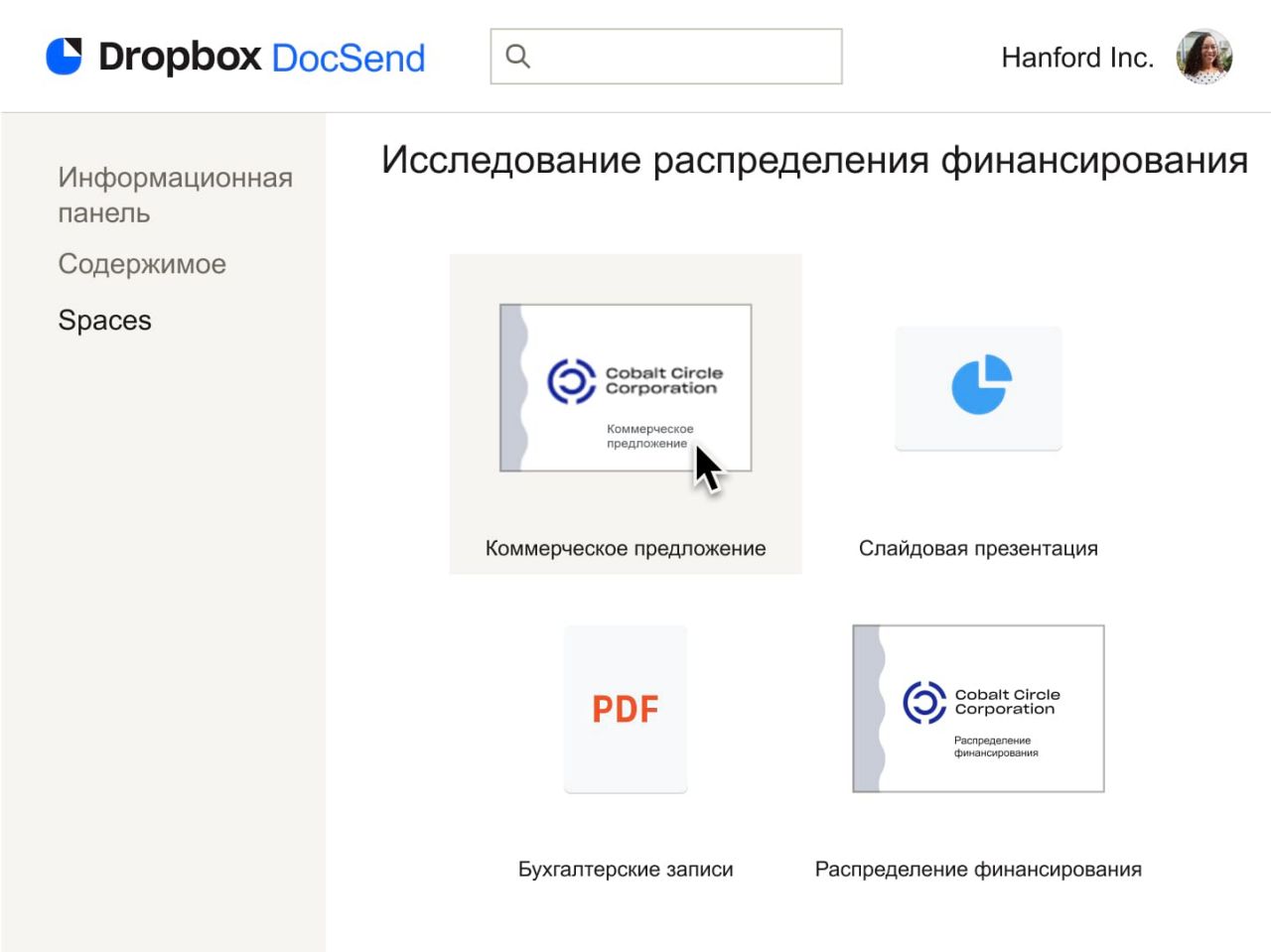Click the red PDF document icon
Image resolution: width=1271 pixels, height=952 pixels.
point(625,708)
